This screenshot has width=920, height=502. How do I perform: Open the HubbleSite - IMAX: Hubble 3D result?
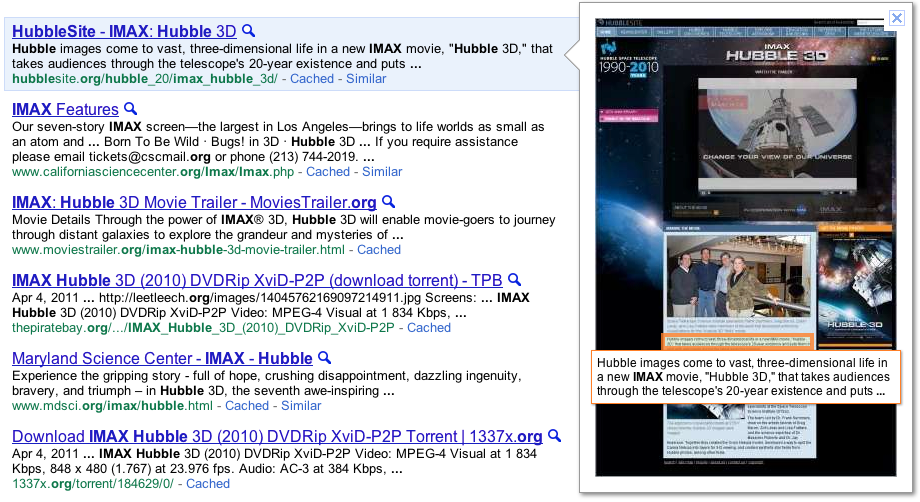coord(124,31)
